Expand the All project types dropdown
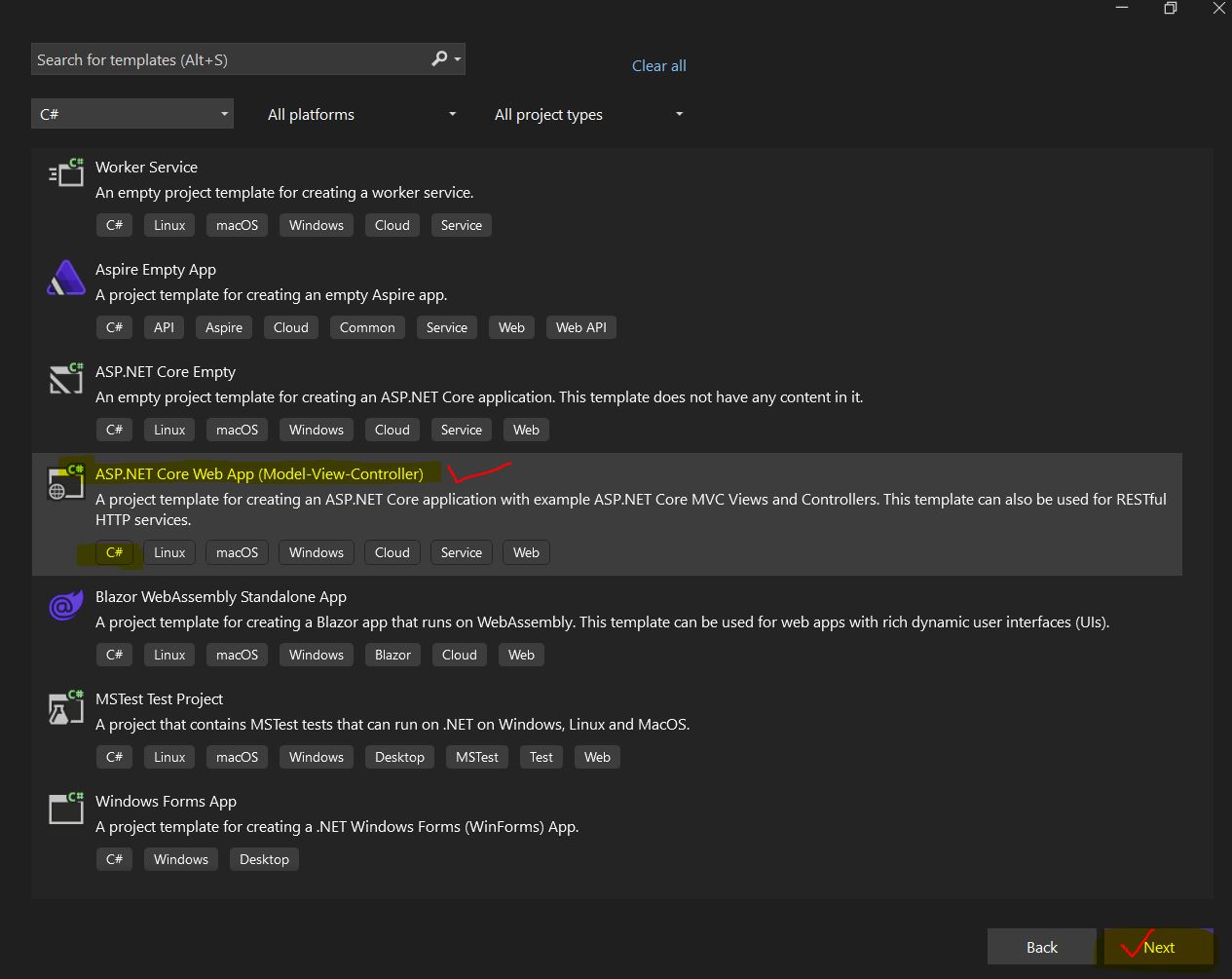This screenshot has width=1232, height=979. (x=588, y=114)
